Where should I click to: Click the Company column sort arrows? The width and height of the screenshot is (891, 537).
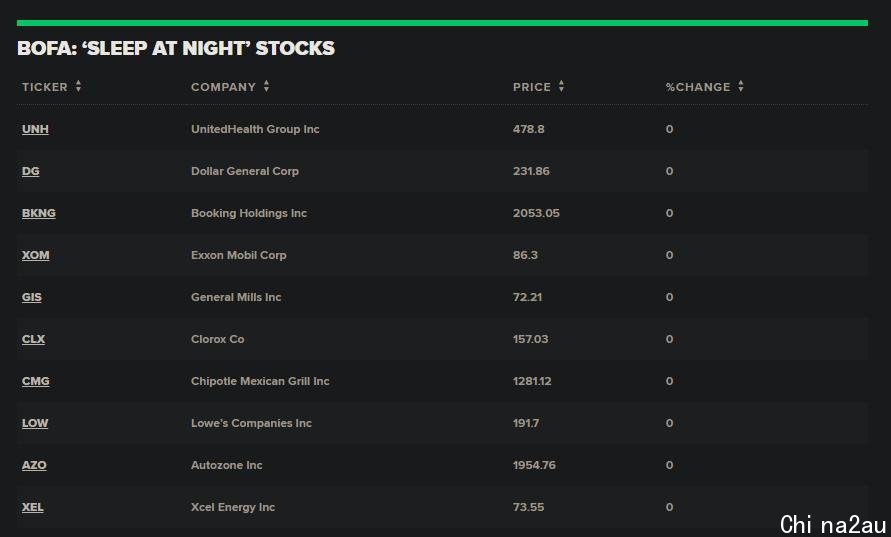[266, 87]
